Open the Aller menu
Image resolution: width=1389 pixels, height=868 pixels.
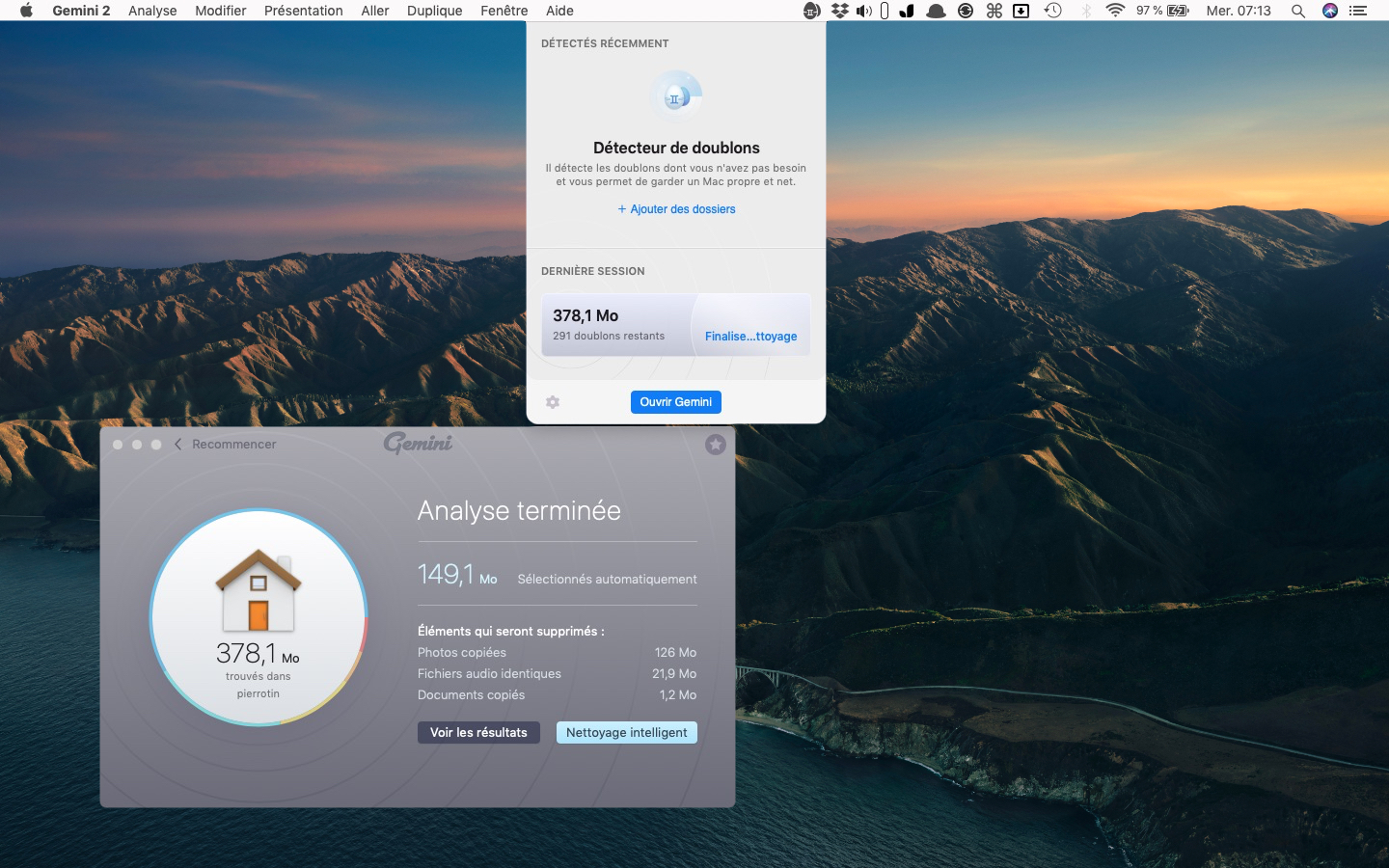click(375, 11)
